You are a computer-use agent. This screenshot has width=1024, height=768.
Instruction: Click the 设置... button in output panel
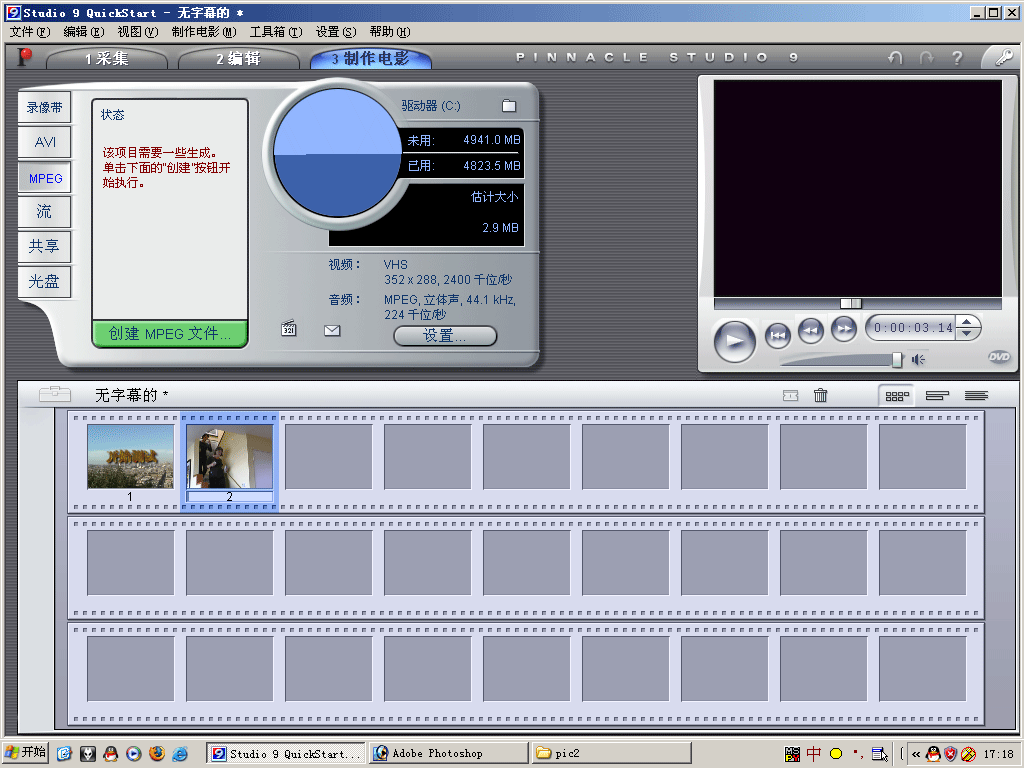[x=445, y=336]
